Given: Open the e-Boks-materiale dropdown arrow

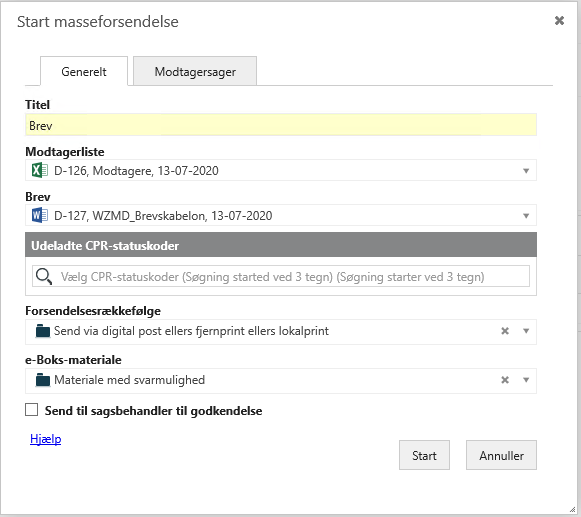Looking at the screenshot, I should 526,380.
